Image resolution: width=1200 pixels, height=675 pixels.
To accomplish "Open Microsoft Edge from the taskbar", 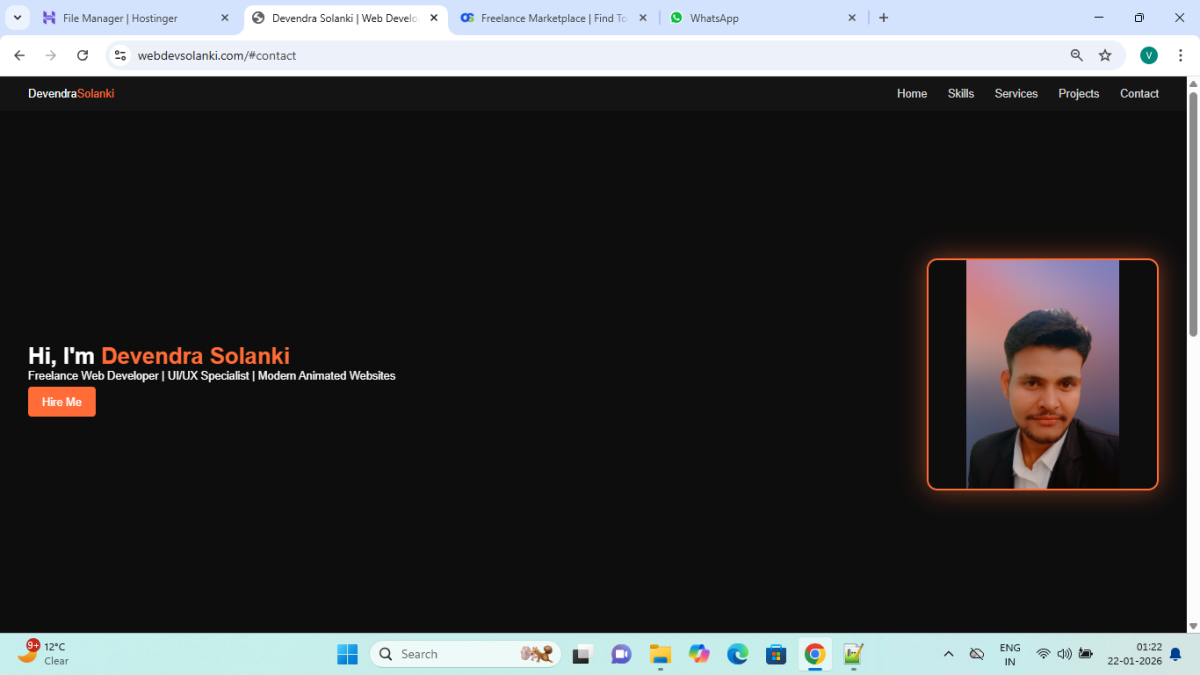I will 737,654.
